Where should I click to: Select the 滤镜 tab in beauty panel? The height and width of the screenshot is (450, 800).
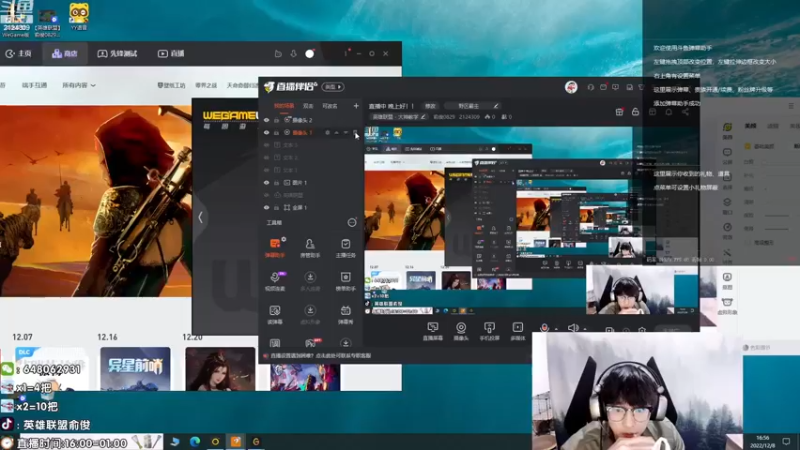(773, 126)
